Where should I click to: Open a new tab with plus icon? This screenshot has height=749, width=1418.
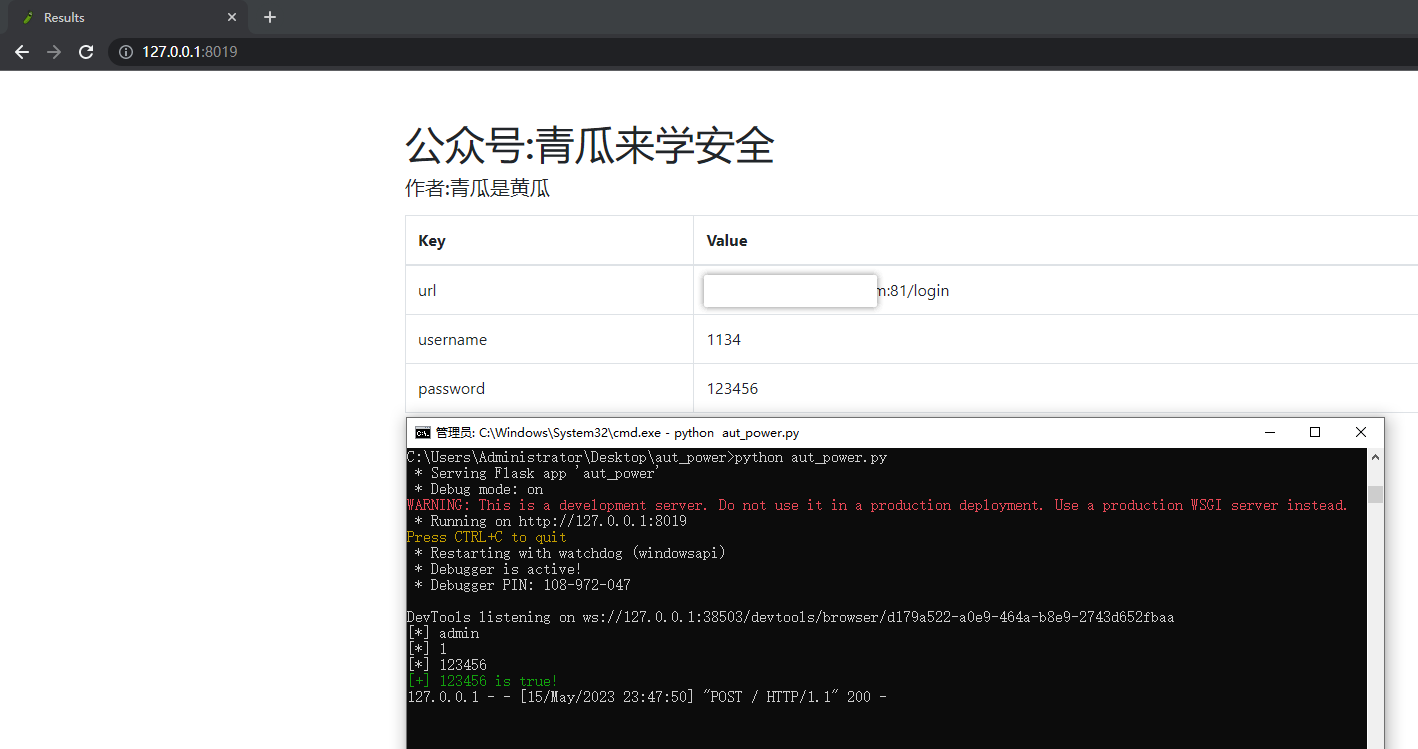(x=269, y=17)
